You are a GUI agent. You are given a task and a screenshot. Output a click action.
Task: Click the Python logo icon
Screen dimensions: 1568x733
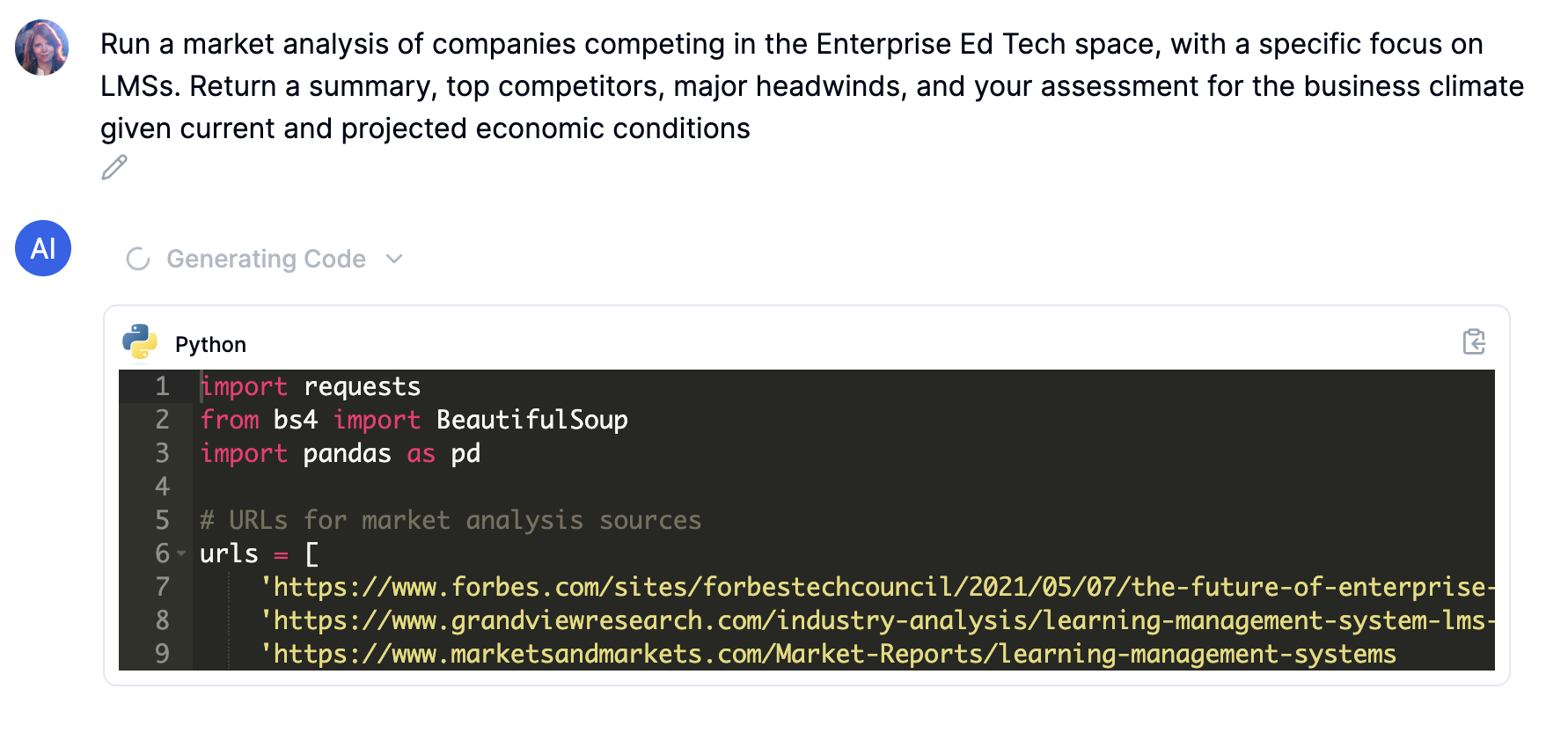click(140, 343)
